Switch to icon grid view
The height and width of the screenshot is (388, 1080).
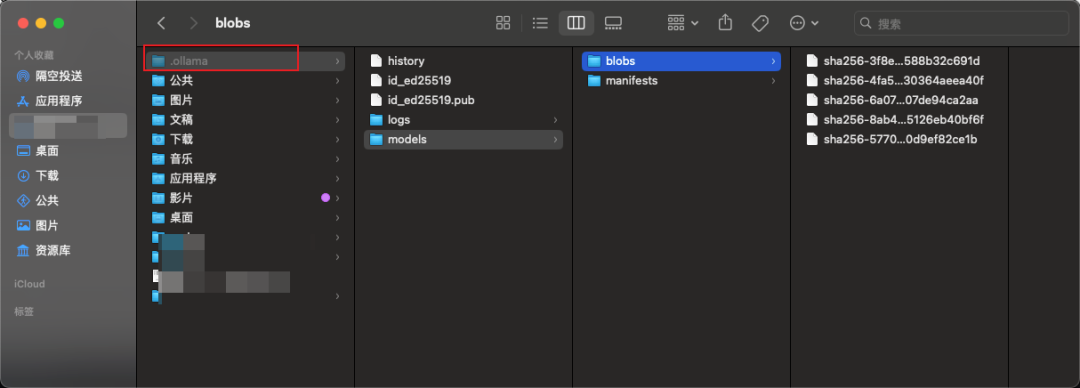pyautogui.click(x=503, y=23)
